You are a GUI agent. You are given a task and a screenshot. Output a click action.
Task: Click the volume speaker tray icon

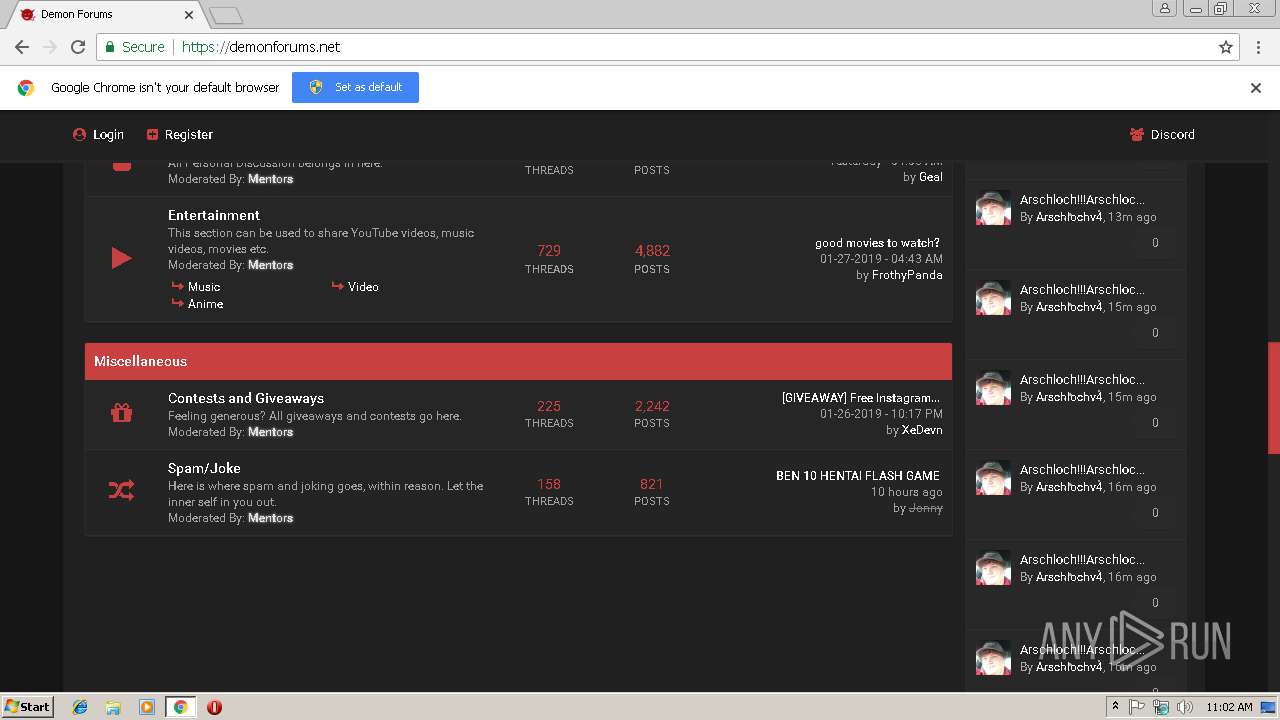(x=1185, y=707)
